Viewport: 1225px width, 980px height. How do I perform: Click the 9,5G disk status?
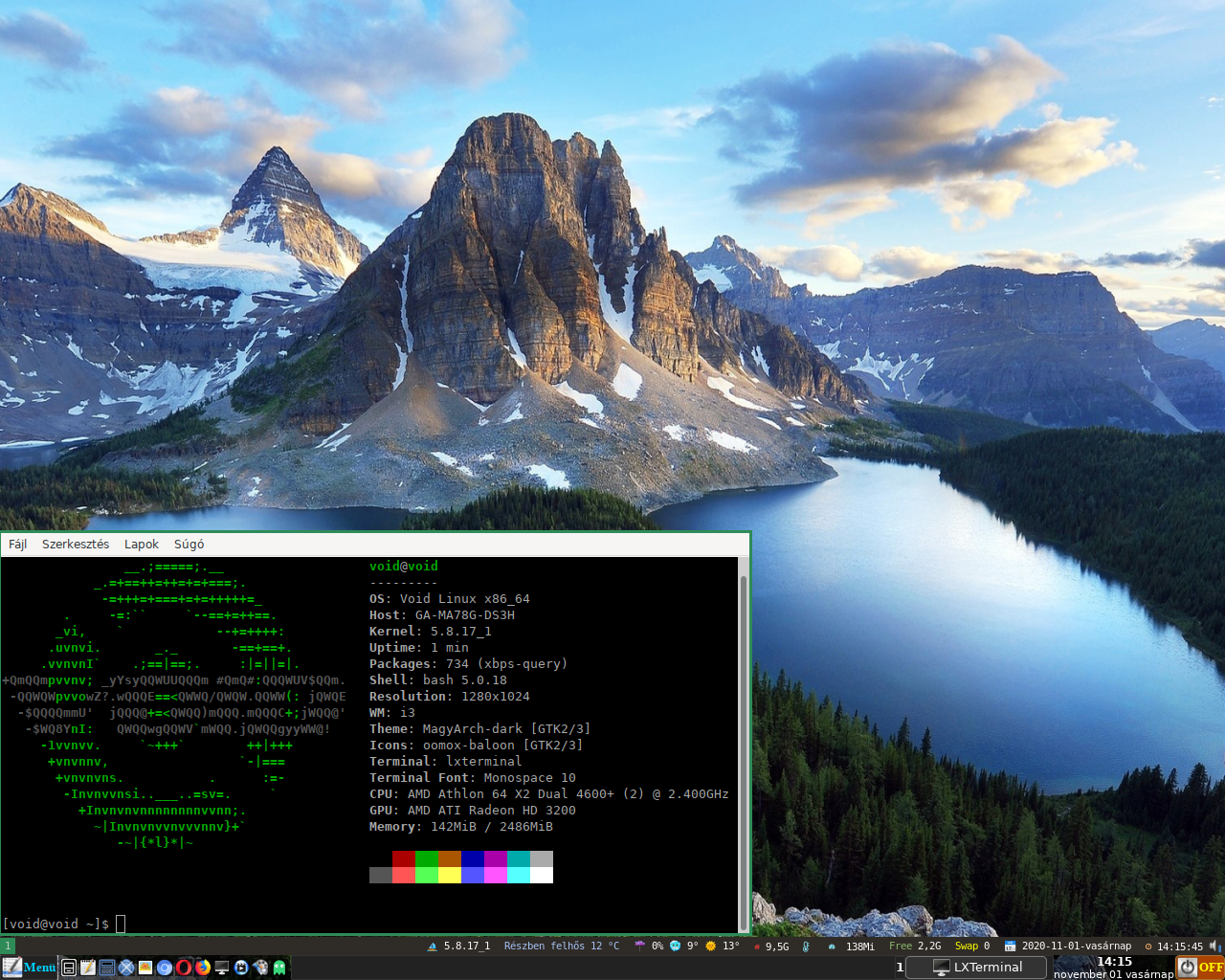click(x=777, y=947)
